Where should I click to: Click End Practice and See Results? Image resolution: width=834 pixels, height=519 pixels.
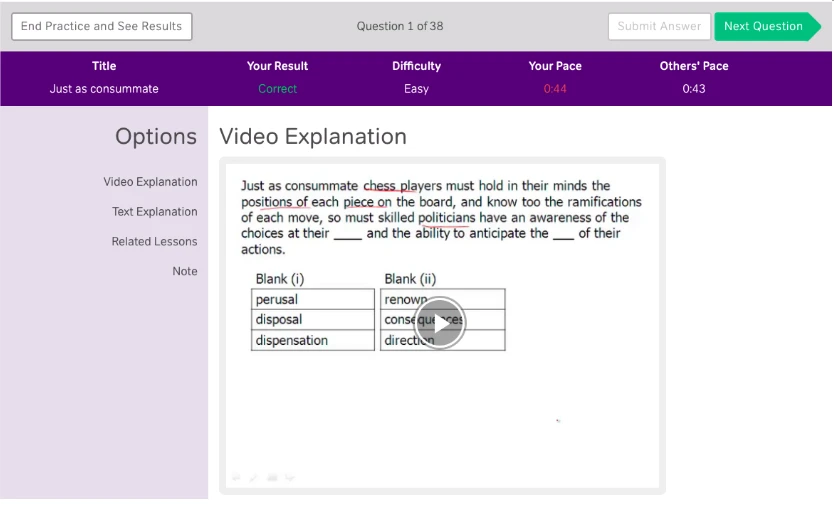point(101,26)
